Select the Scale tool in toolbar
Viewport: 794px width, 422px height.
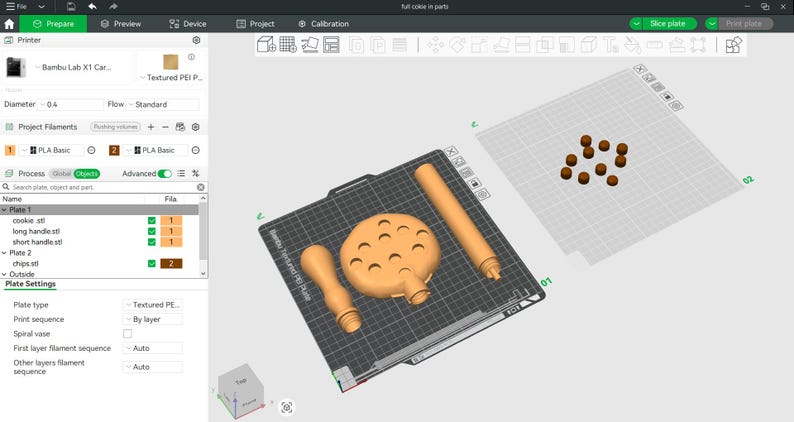click(x=479, y=45)
